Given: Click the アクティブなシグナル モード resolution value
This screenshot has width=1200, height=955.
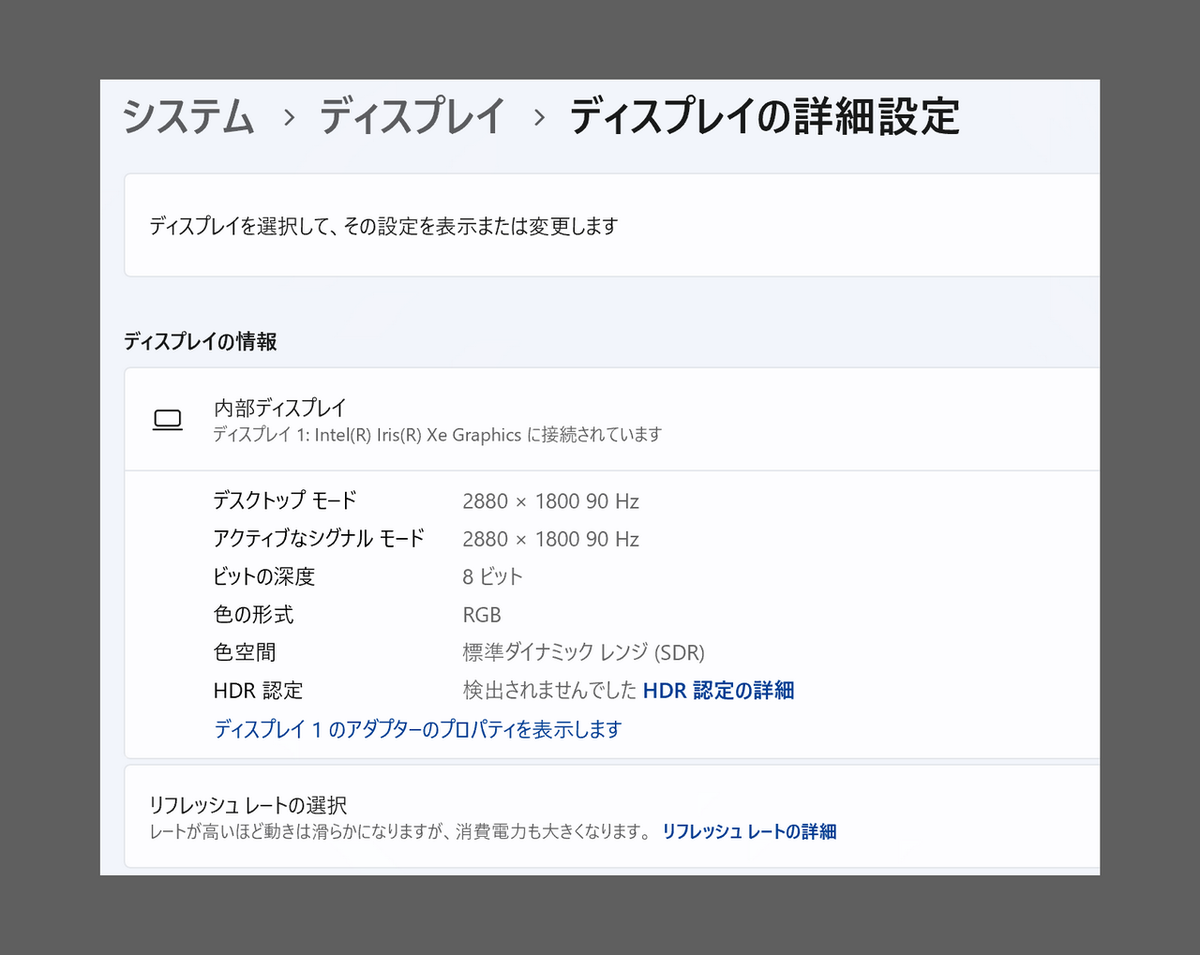Looking at the screenshot, I should [551, 539].
